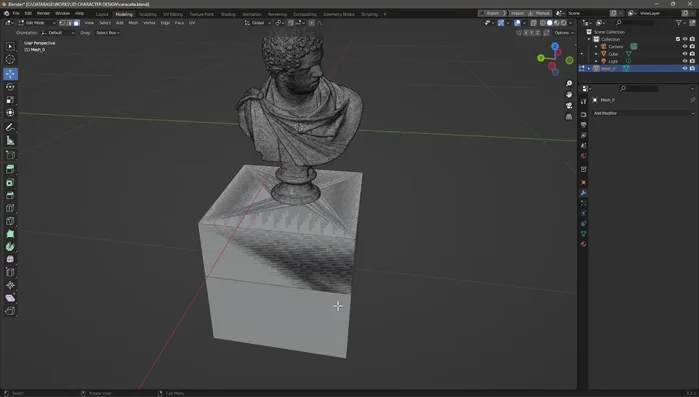
Task: Switch to Solid viewport shading
Action: click(550, 23)
